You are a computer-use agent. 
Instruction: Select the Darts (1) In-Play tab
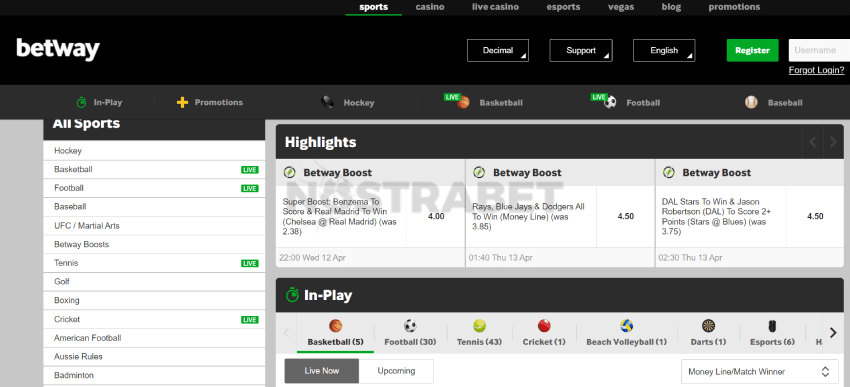[708, 333]
